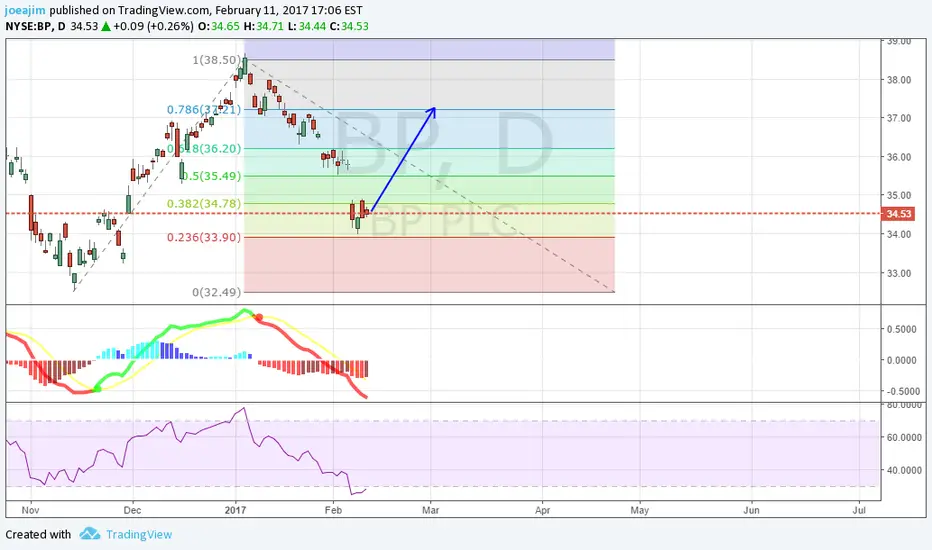
Task: Click the NYSE:BP, D symbol label
Action: point(36,26)
